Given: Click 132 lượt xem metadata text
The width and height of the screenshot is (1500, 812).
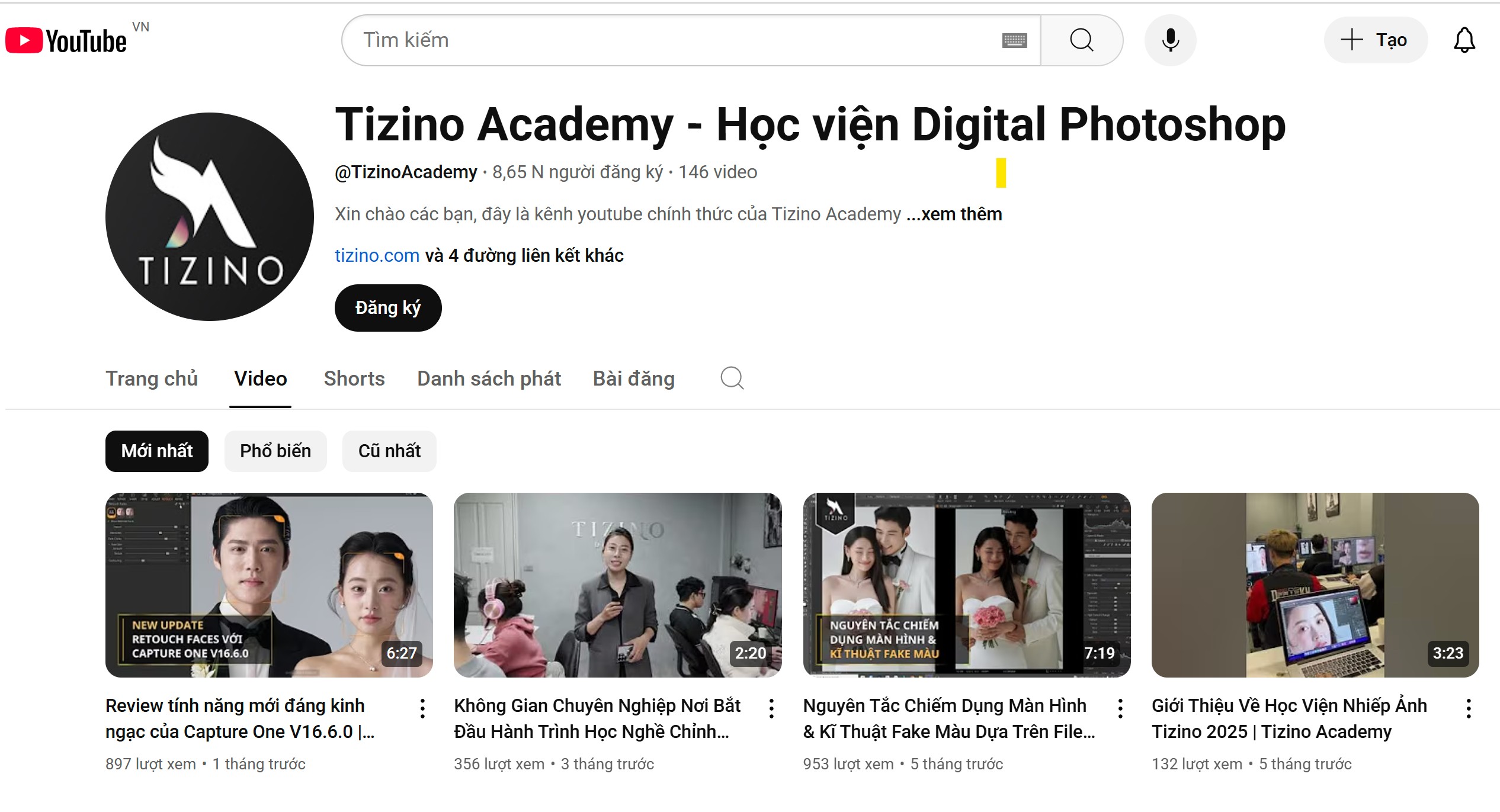Looking at the screenshot, I should (x=1197, y=764).
